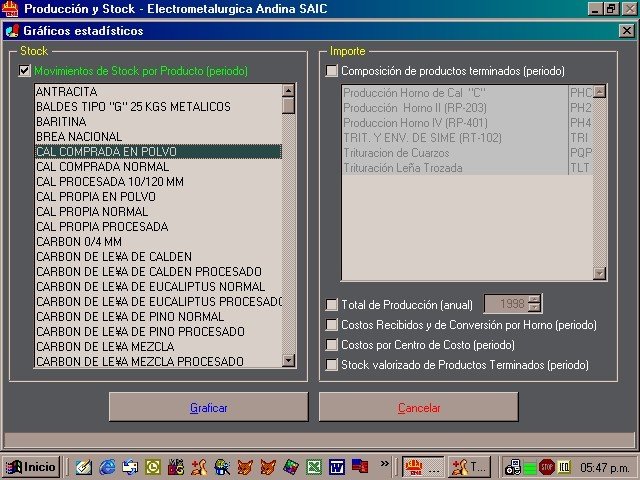Check Costos Recibidos y de Conversión por Horno
The width and height of the screenshot is (640, 480).
[332, 325]
